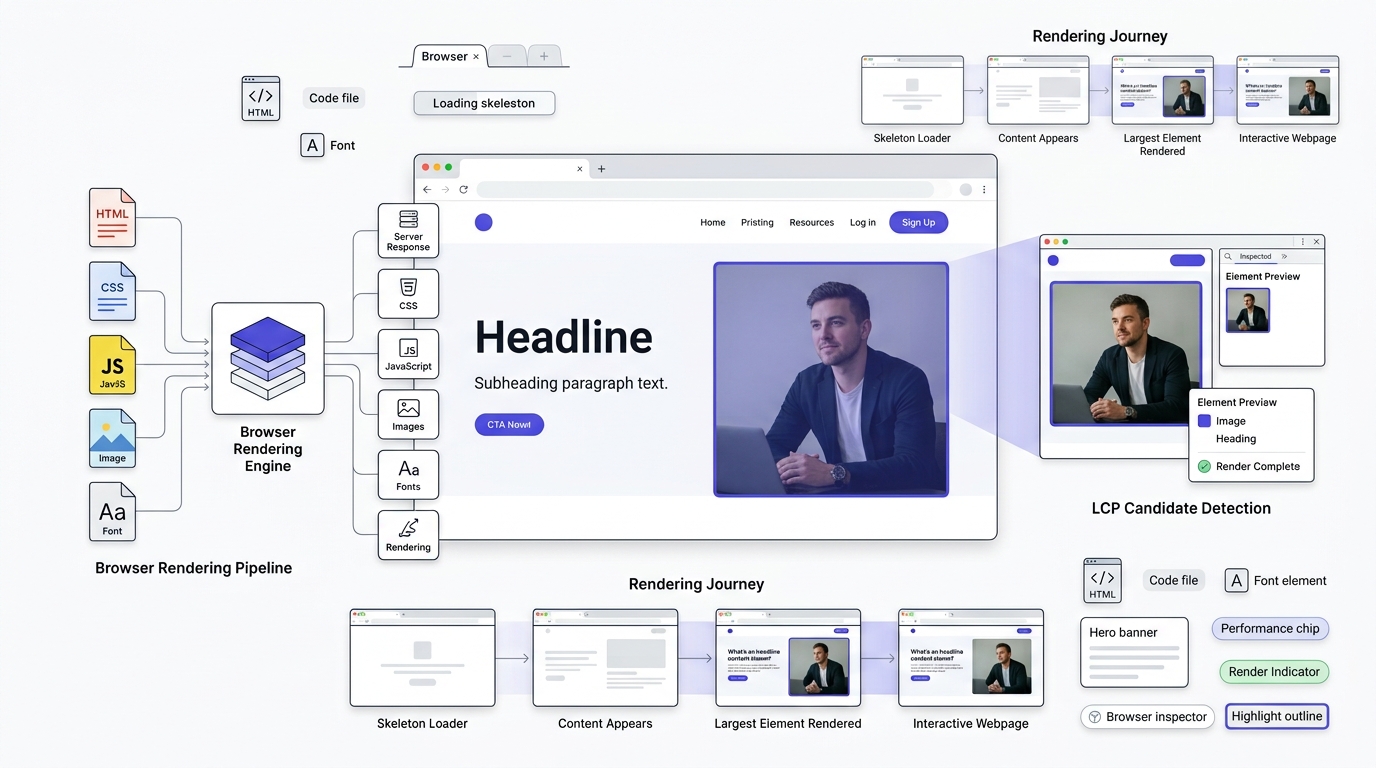The height and width of the screenshot is (768, 1376).
Task: Select the Fonts stage icon tile
Action: 408,474
